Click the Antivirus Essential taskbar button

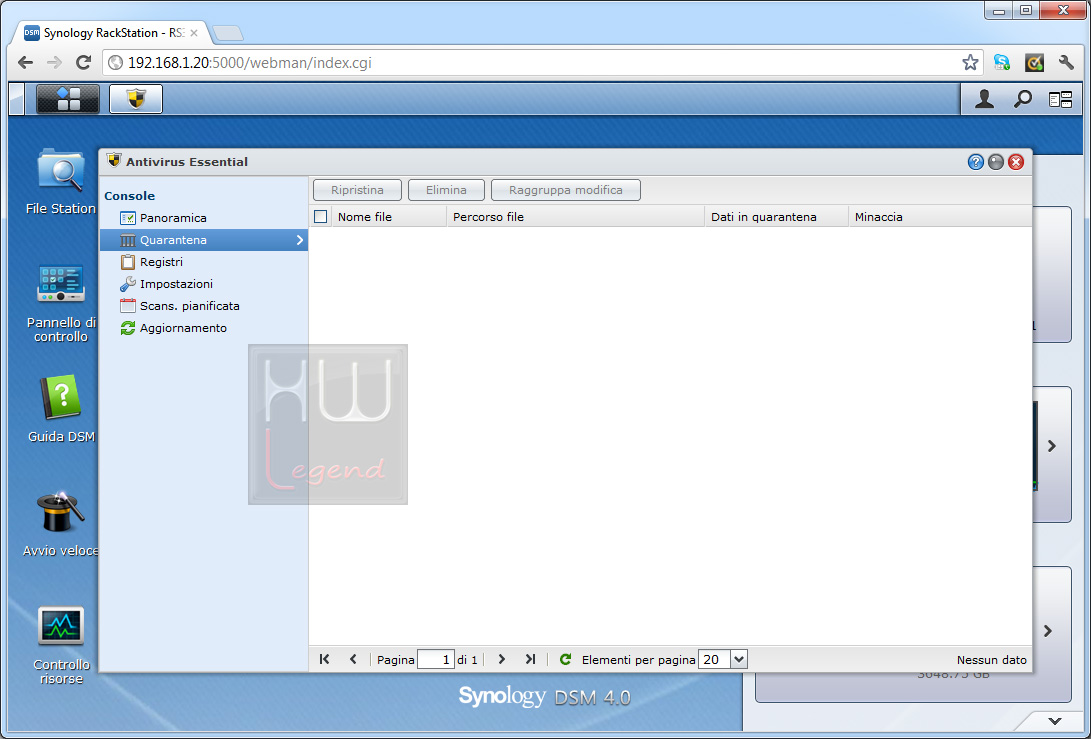pyautogui.click(x=136, y=99)
